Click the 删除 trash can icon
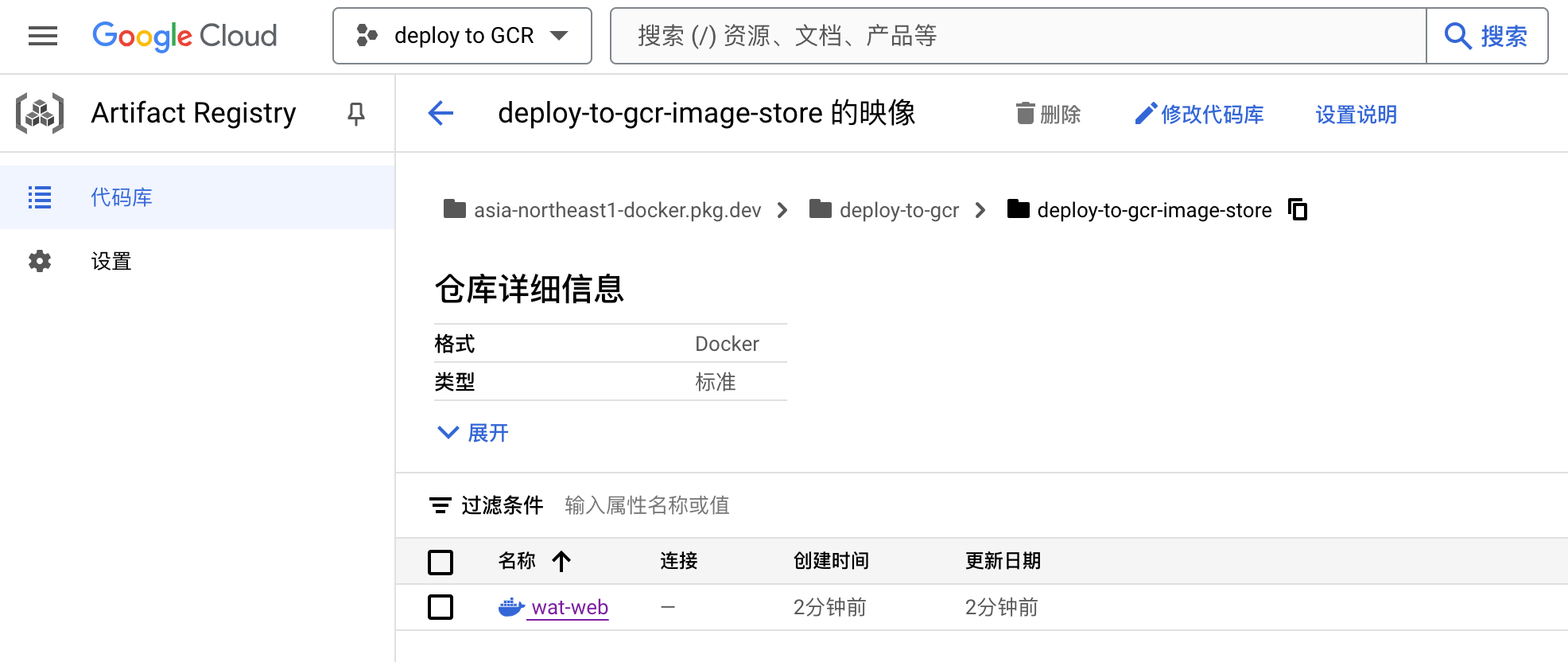Image resolution: width=1568 pixels, height=662 pixels. click(1026, 113)
